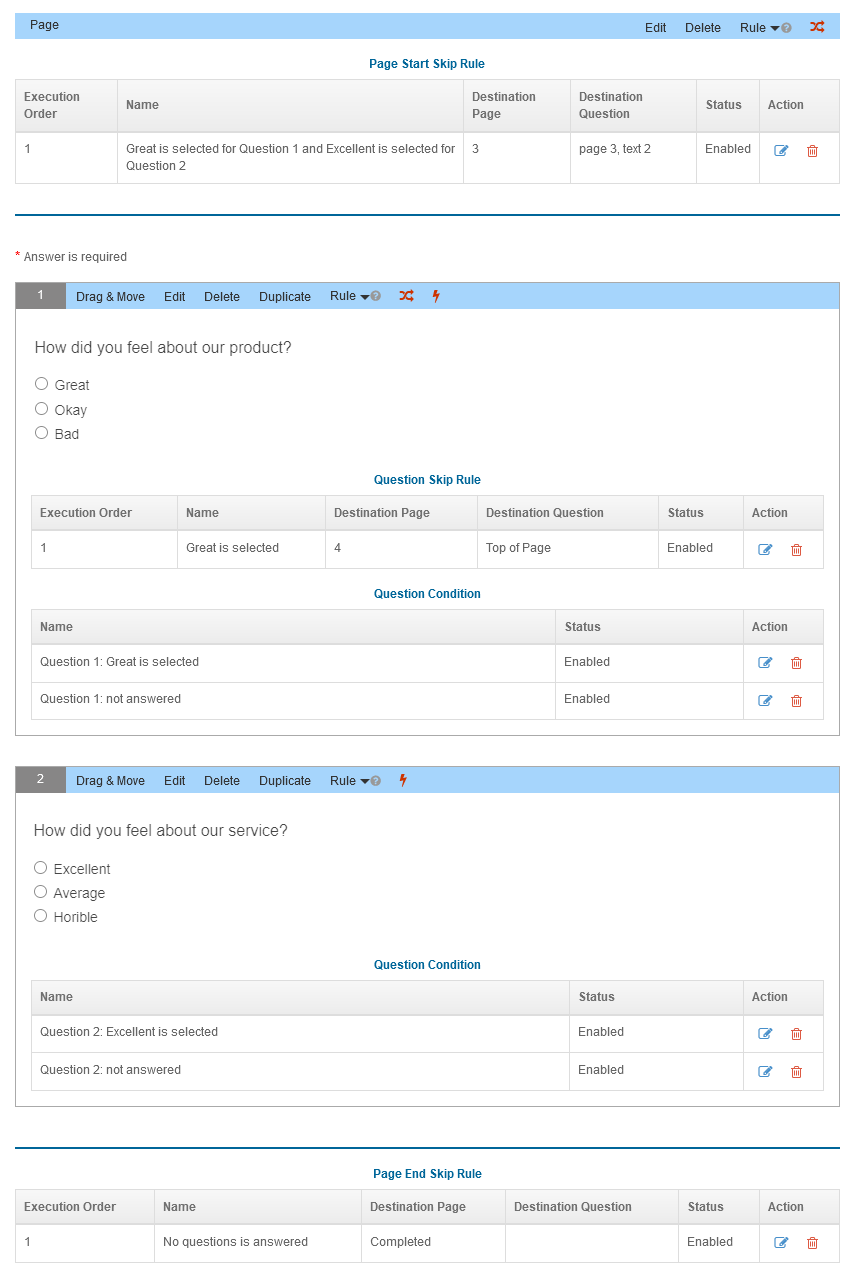Screen dimensions: 856x1283
Task: Click Drag & Move on Question 1
Action: (110, 297)
